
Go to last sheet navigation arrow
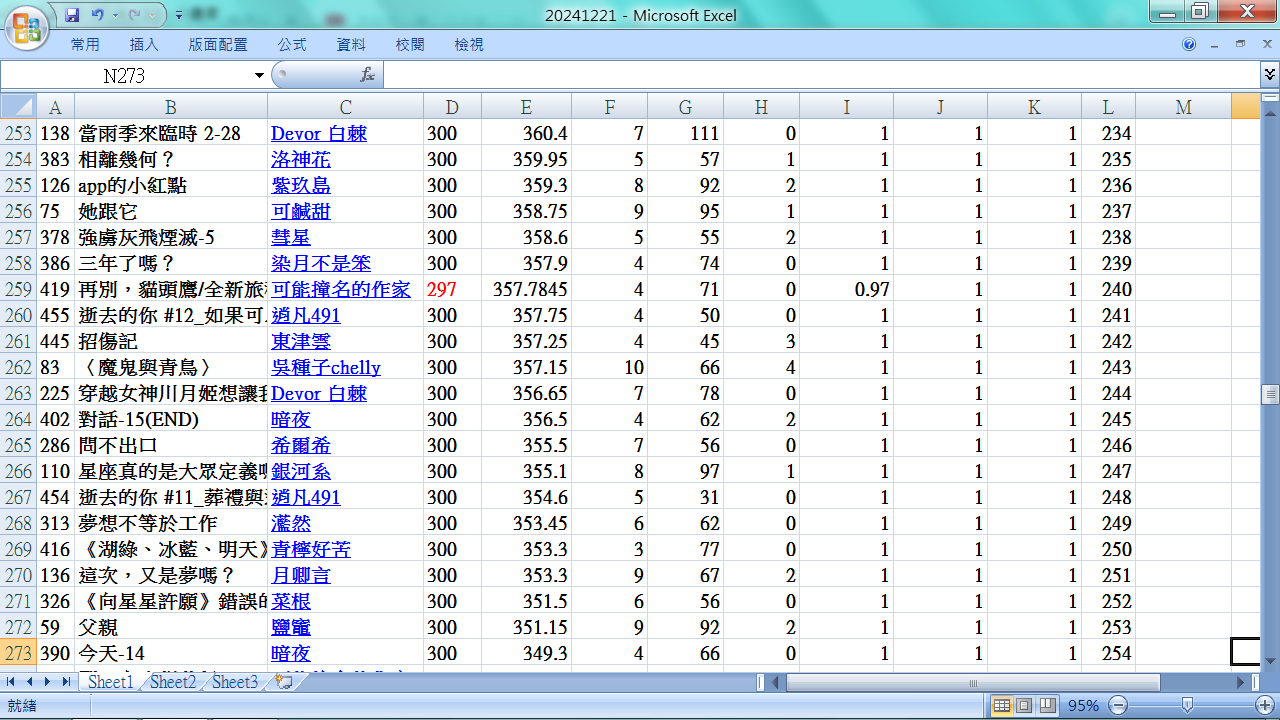[65, 681]
